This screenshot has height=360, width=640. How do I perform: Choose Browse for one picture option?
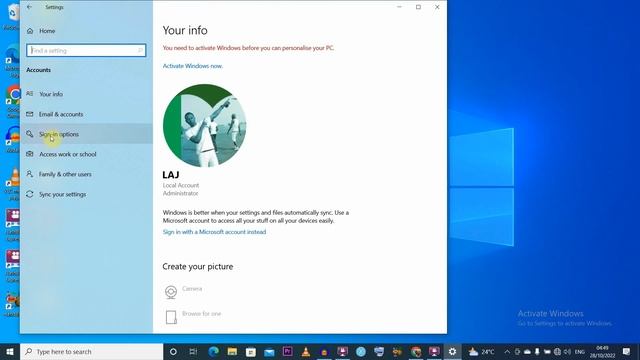[x=193, y=316]
